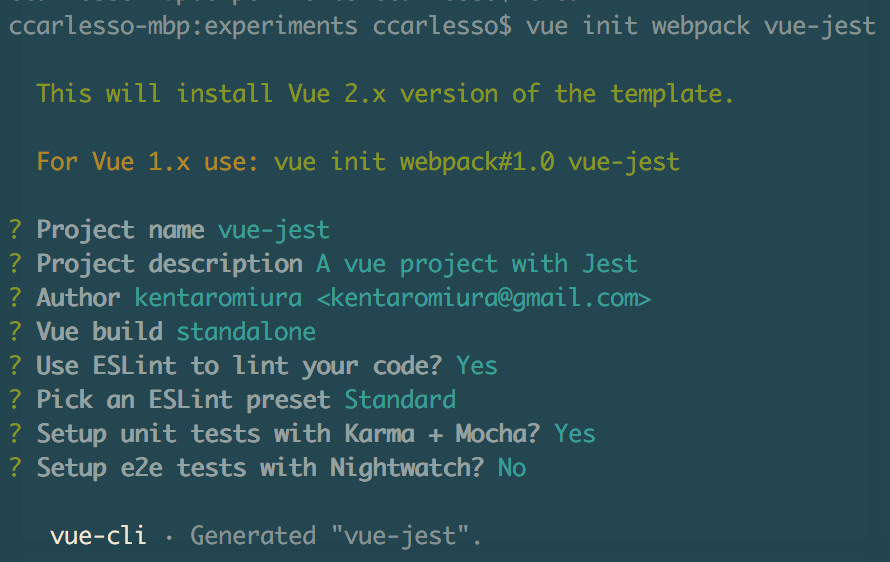
Task: Click "No" answer for Nightwatch e2e tests
Action: [x=512, y=468]
